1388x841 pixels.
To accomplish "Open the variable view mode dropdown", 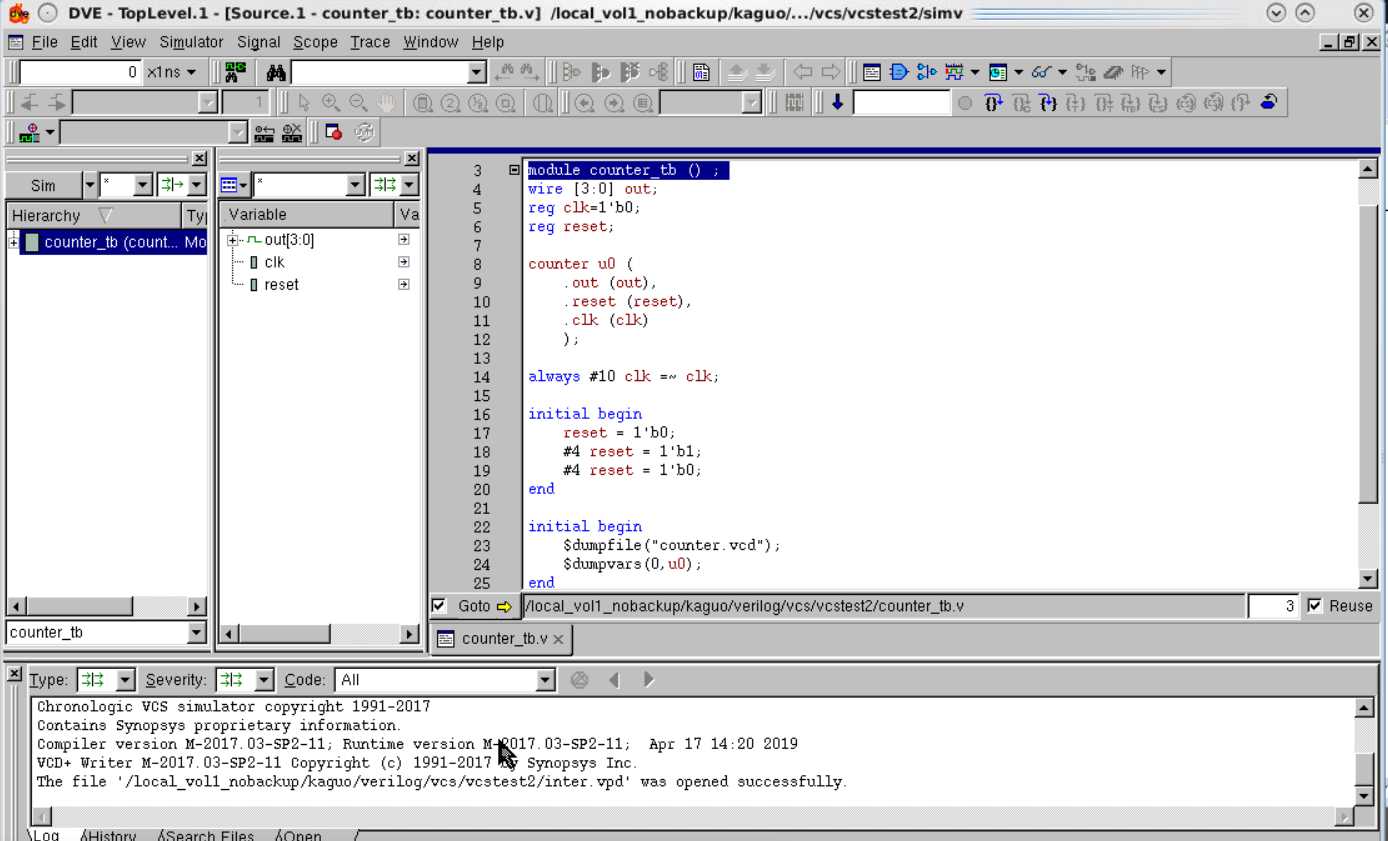I will (x=234, y=185).
